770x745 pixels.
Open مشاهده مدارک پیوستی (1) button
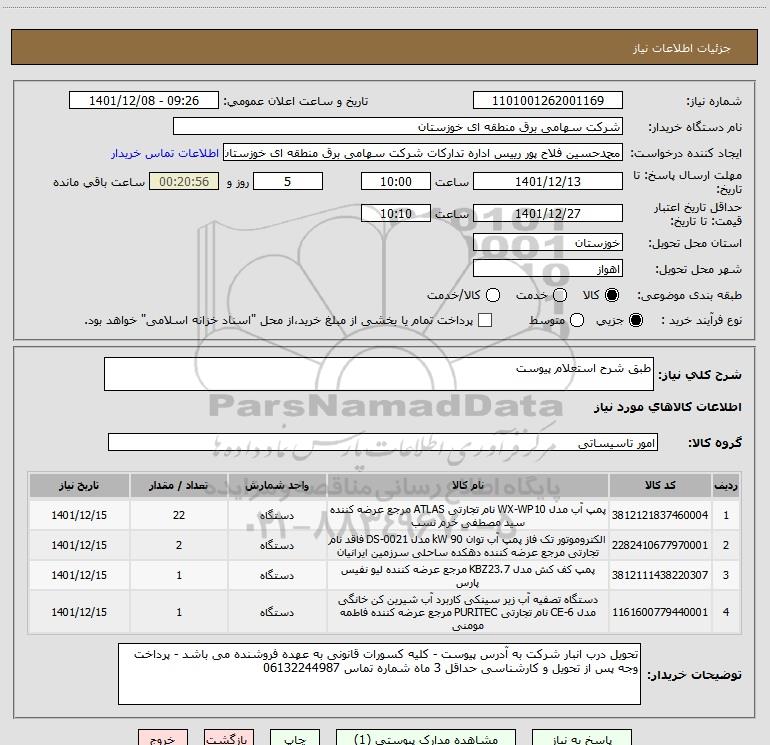(426, 738)
